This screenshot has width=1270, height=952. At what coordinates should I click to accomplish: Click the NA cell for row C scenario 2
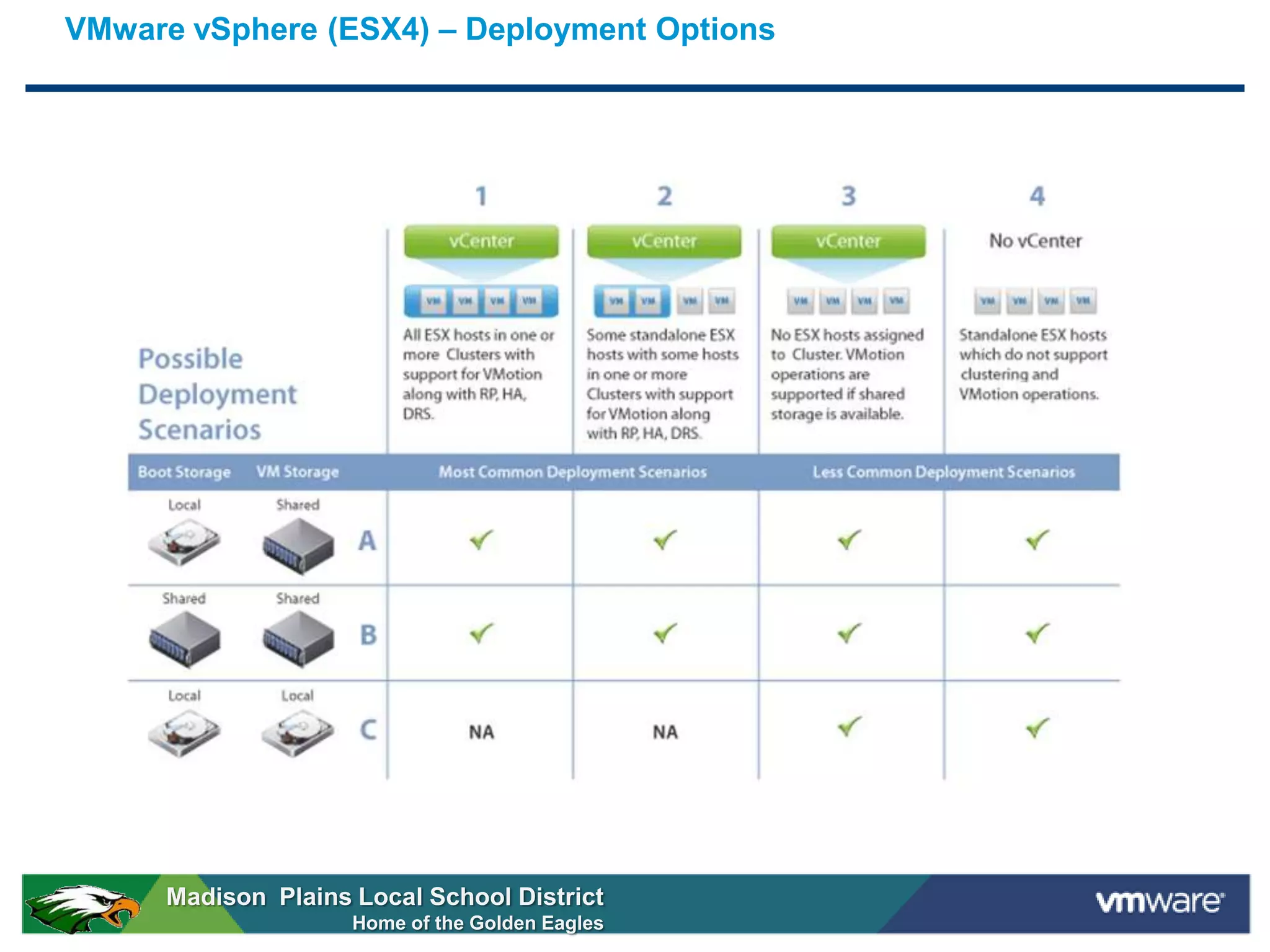(x=665, y=732)
